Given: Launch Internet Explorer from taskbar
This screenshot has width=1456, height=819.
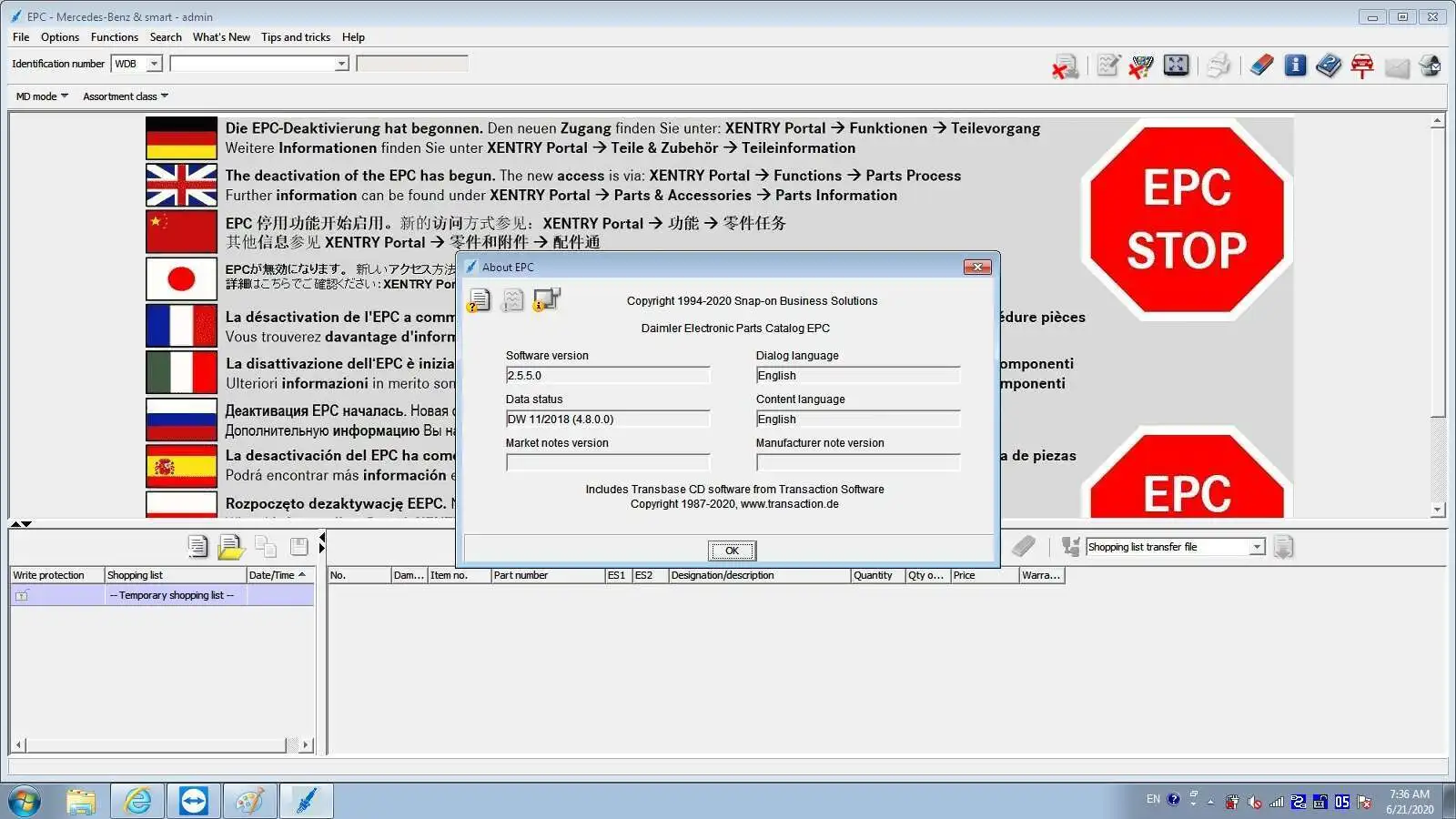Looking at the screenshot, I should pos(137,801).
